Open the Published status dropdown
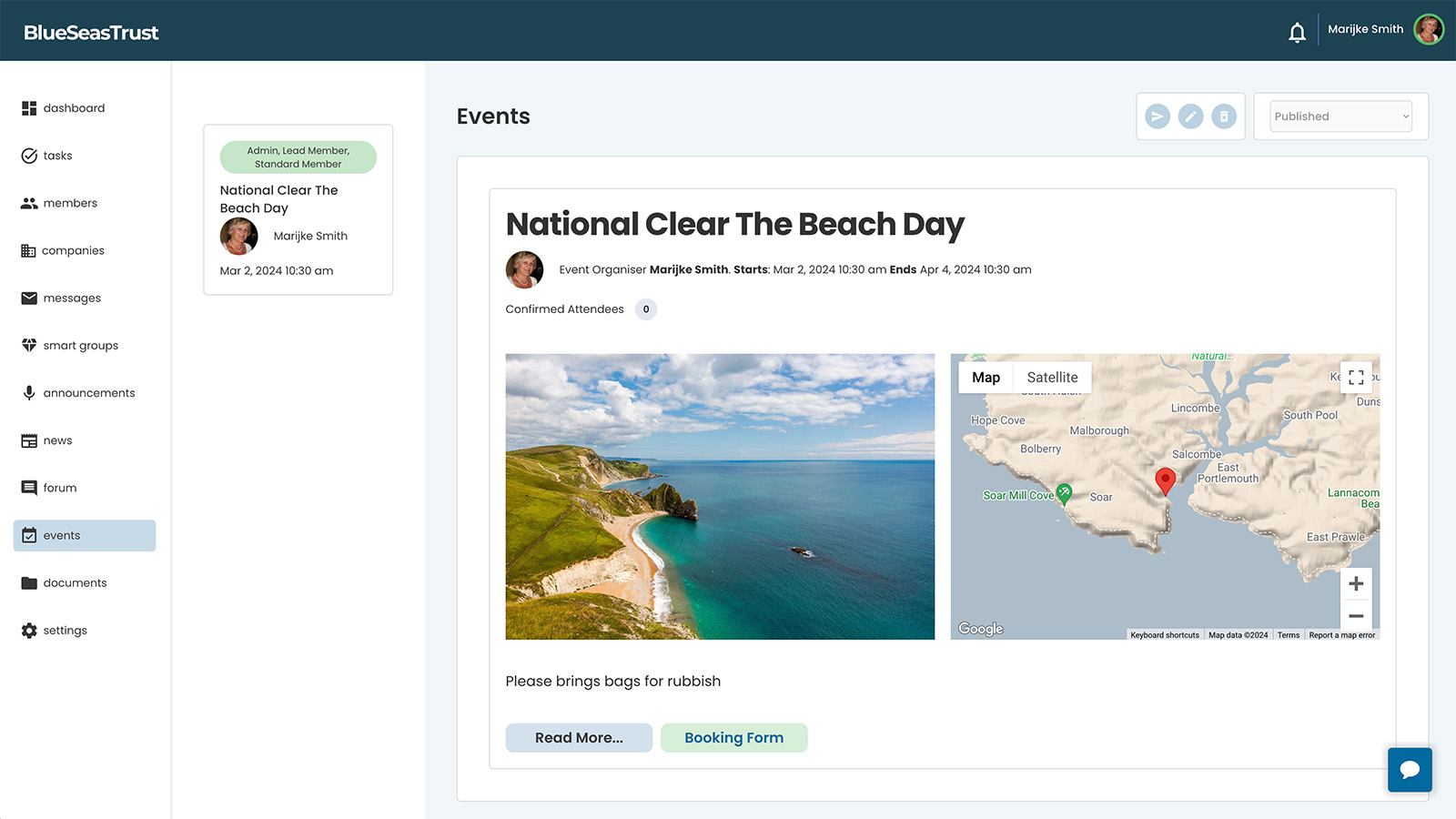This screenshot has height=819, width=1456. 1340,116
